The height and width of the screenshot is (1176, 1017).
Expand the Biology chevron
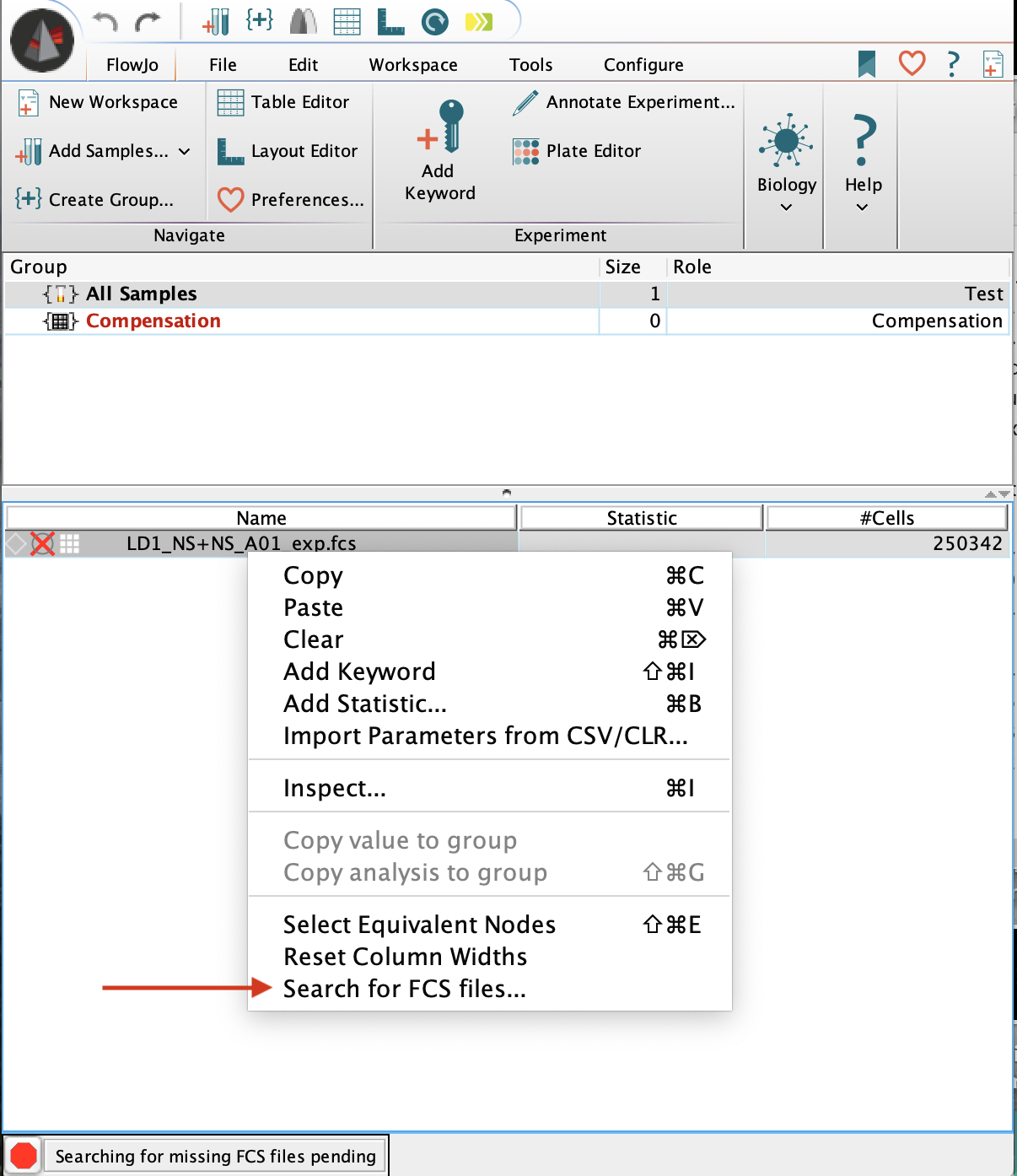pos(786,208)
